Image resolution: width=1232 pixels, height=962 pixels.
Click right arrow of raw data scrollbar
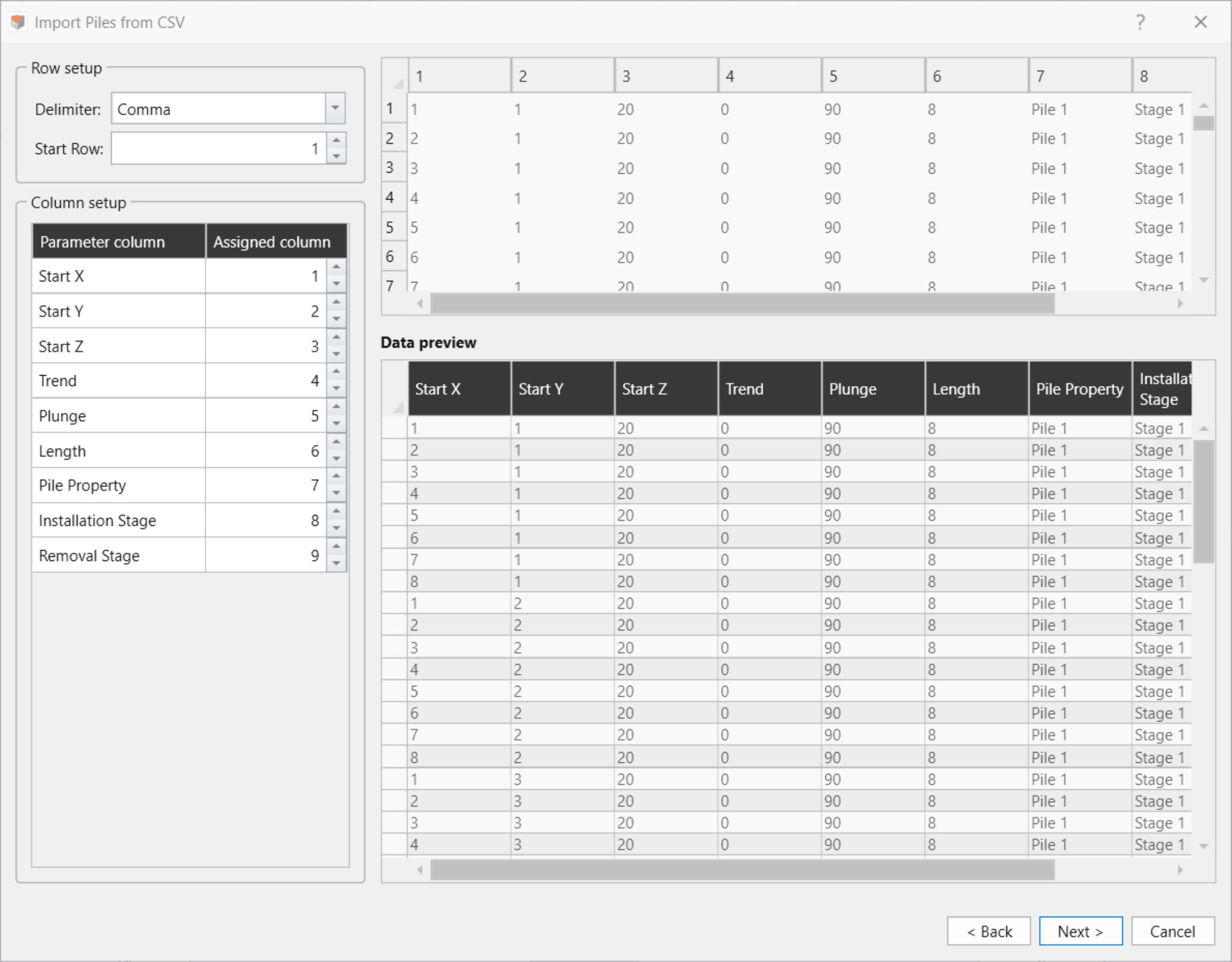(1180, 303)
